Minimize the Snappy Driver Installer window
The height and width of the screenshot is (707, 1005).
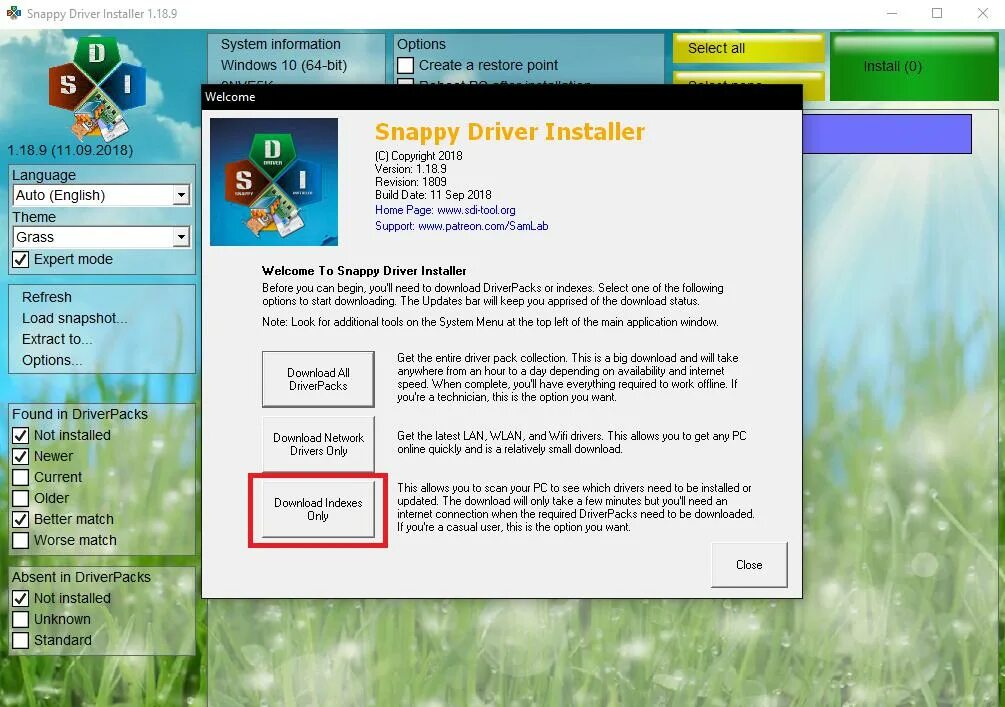point(892,13)
